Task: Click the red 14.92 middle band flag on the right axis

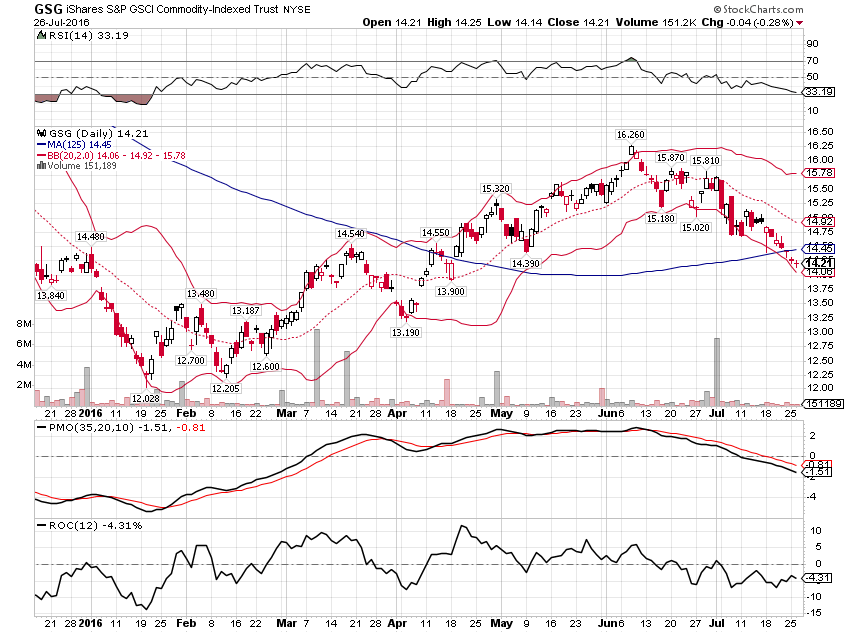Action: pyautogui.click(x=818, y=221)
